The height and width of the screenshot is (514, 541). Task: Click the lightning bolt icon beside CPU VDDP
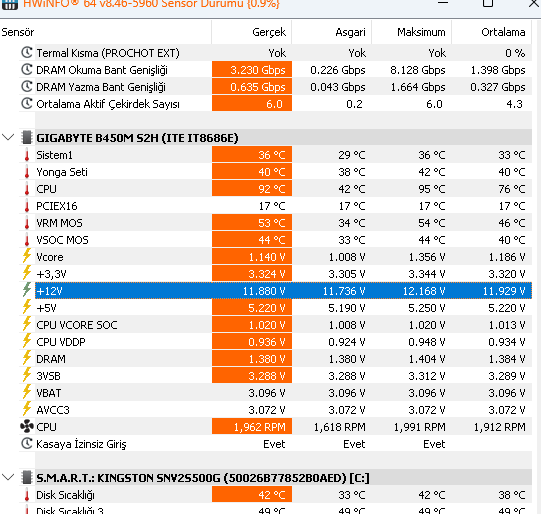27,341
